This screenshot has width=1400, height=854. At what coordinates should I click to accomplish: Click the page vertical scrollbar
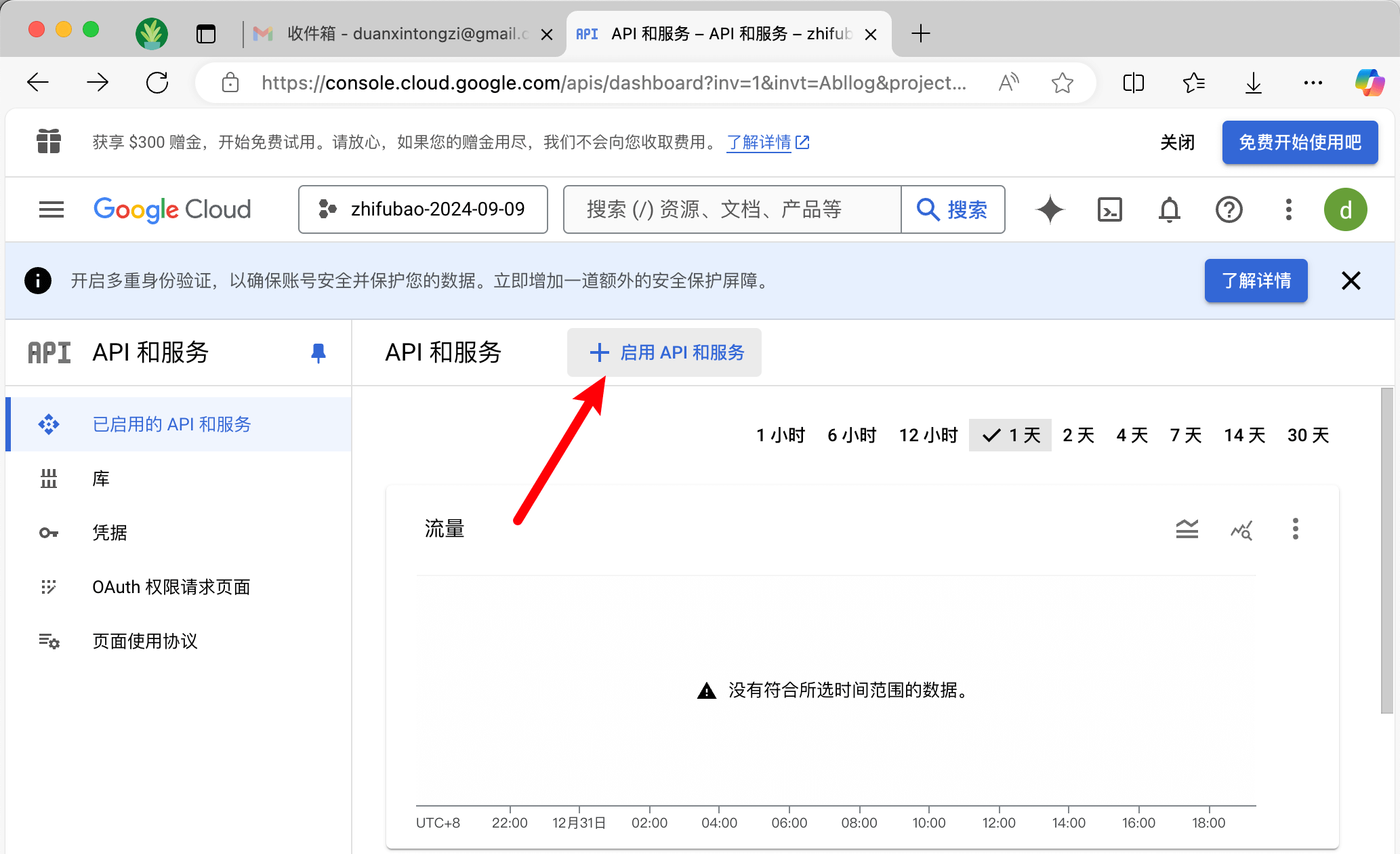click(1386, 549)
